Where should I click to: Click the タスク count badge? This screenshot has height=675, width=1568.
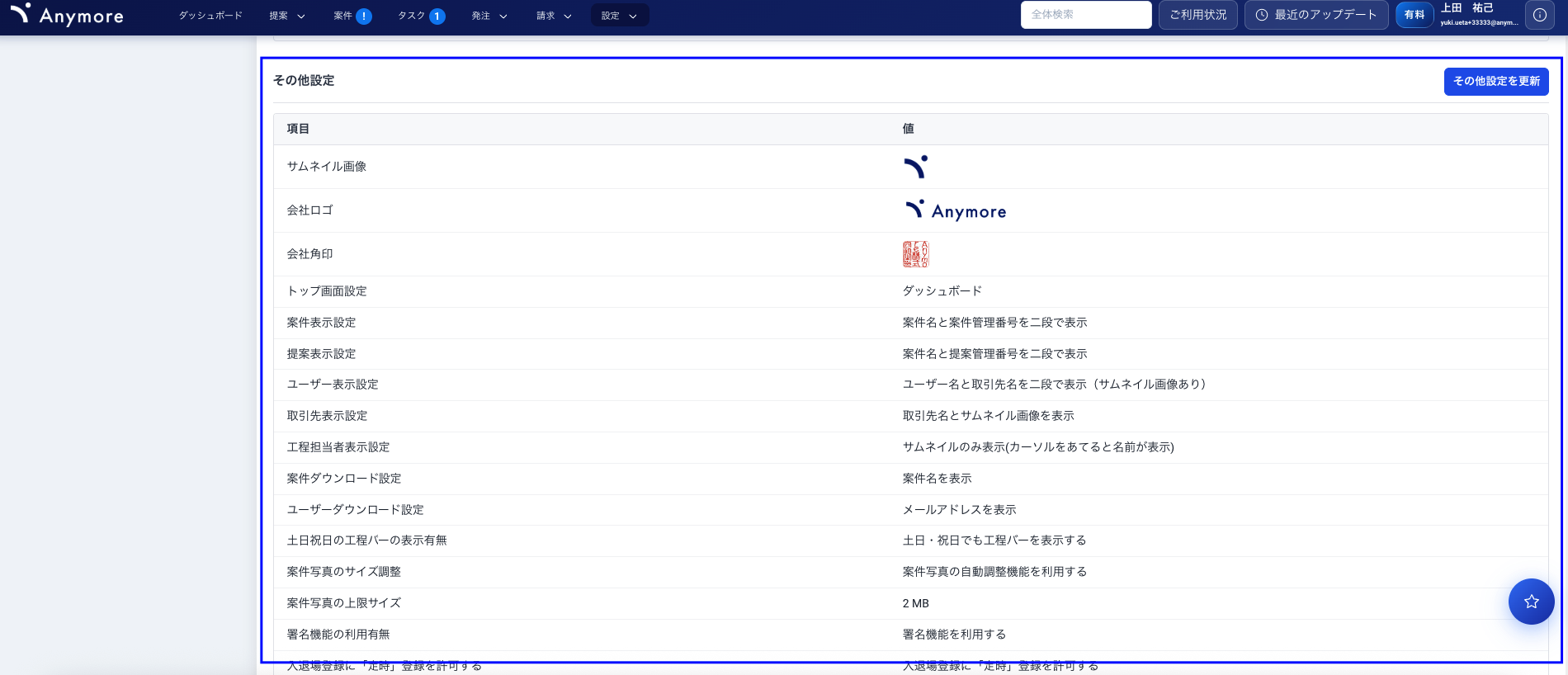(437, 16)
